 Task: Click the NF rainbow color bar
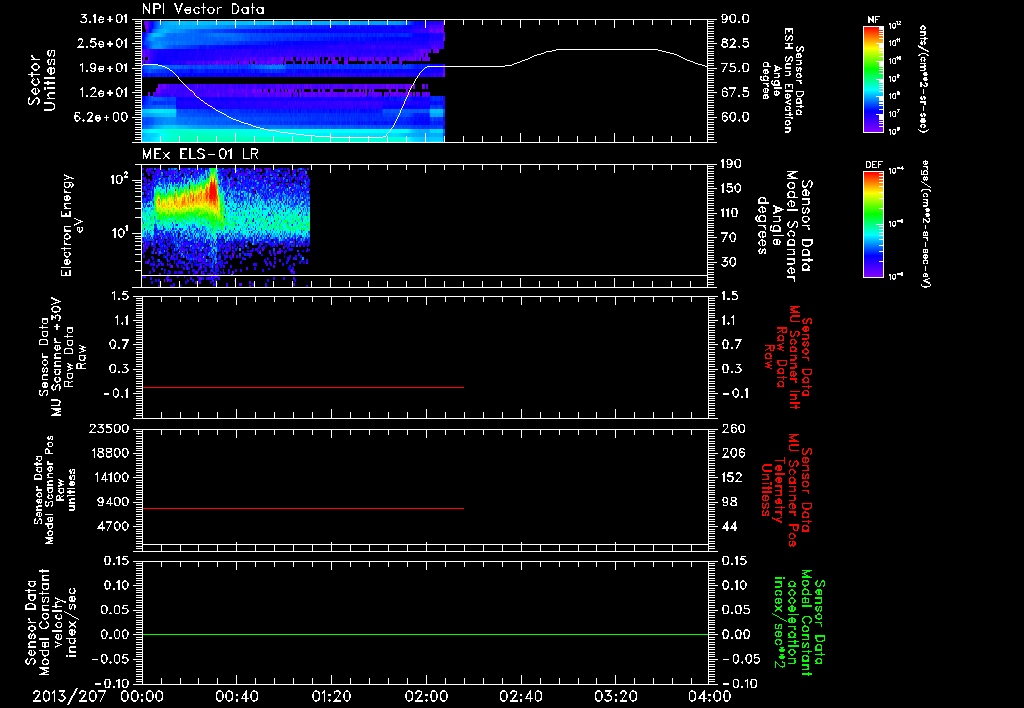coord(873,78)
